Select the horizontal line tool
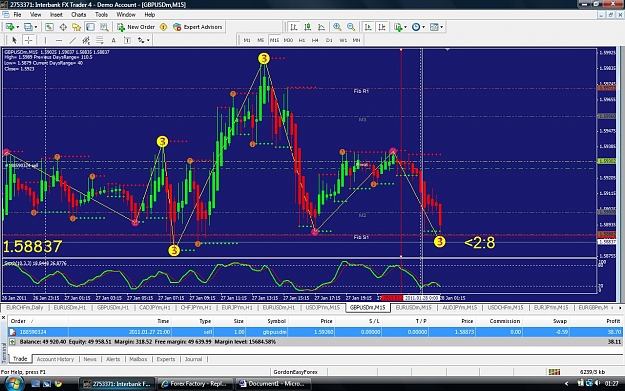The width and height of the screenshot is (625, 391). [x=59, y=40]
